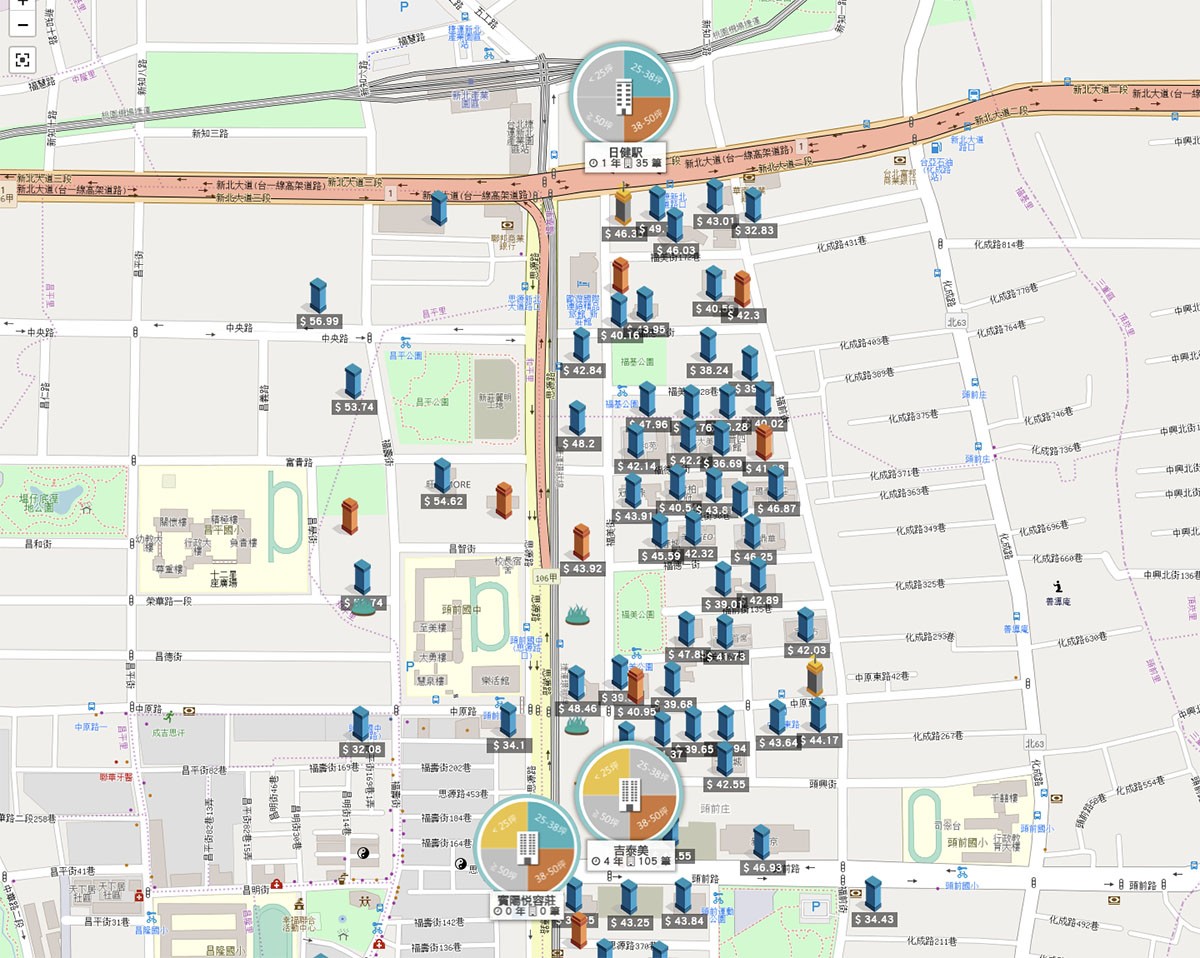This screenshot has width=1200, height=958.
Task: Open the orange building marker priced $42.3
Action: [742, 290]
